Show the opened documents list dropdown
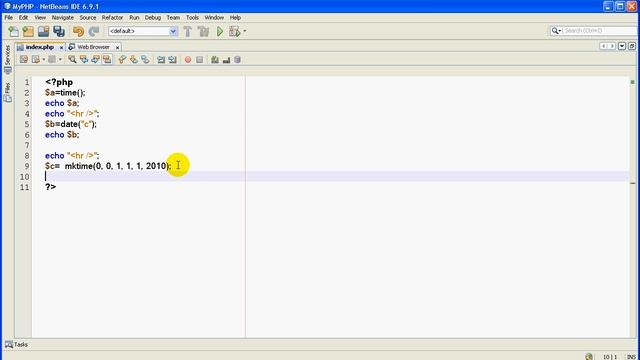The height and width of the screenshot is (360, 640). (622, 46)
